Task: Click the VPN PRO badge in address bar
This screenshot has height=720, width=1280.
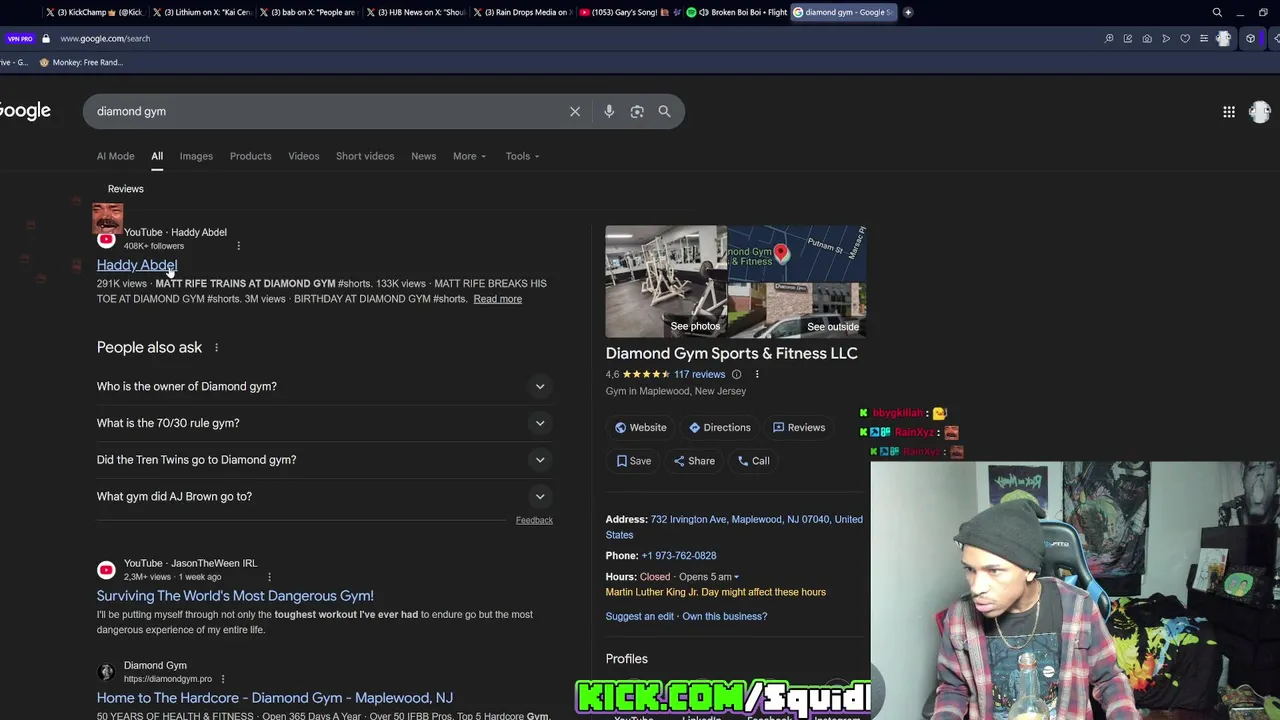Action: pos(20,38)
